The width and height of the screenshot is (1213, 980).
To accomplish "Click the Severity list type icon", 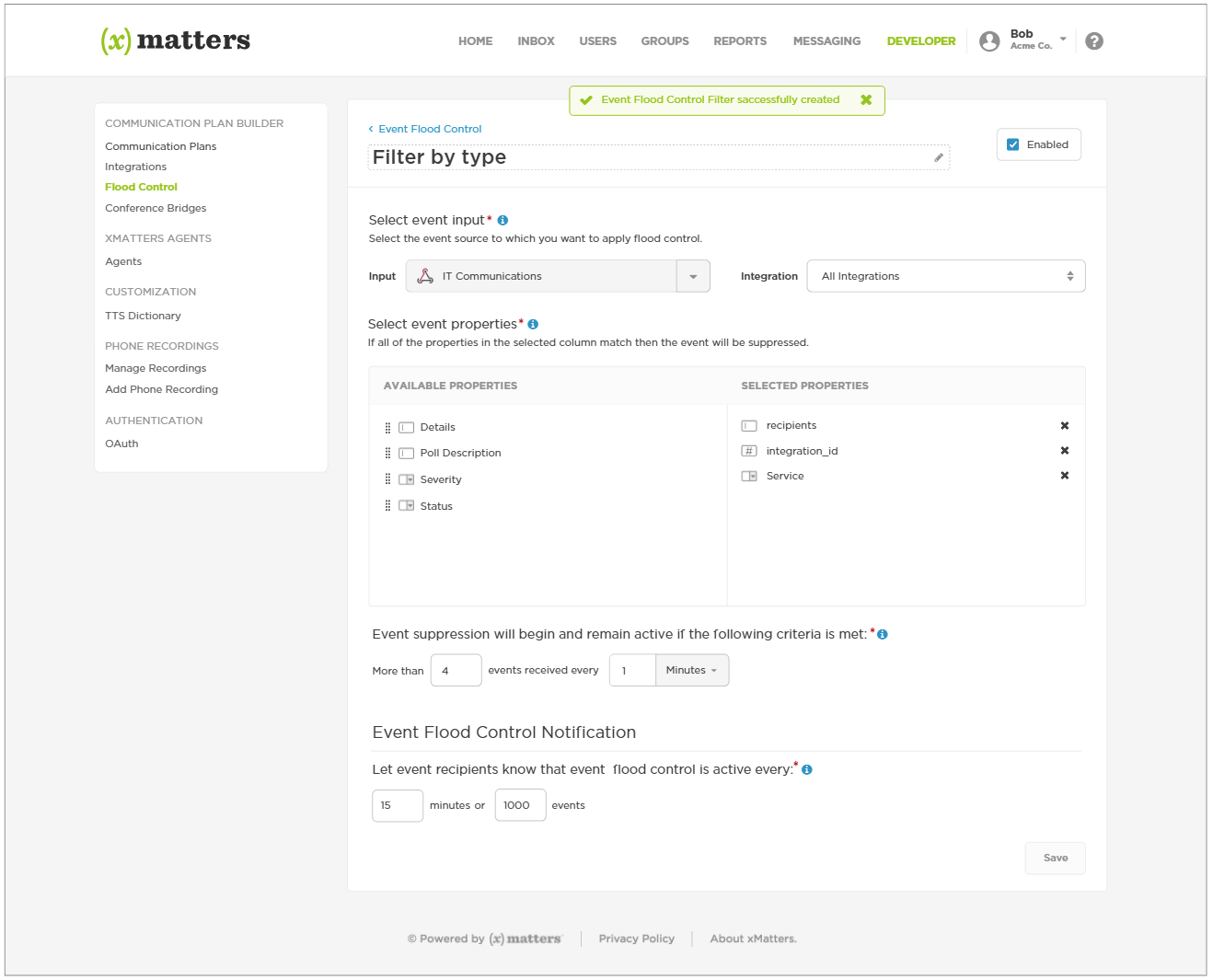I will (406, 478).
